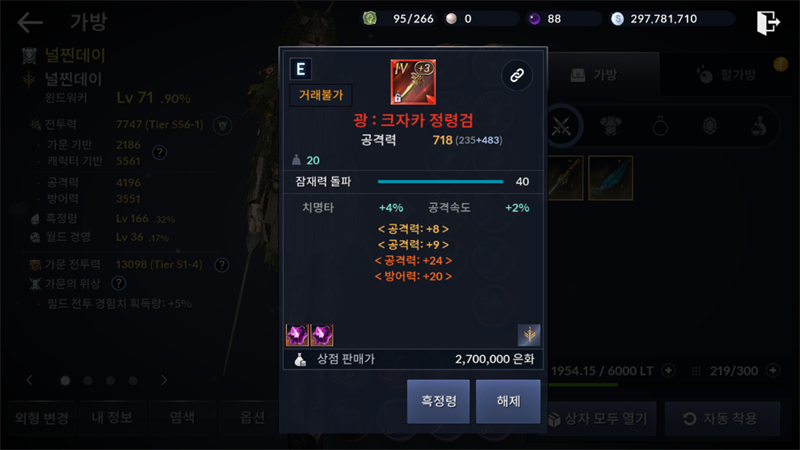Select the ring accessory filter icon
The width and height of the screenshot is (800, 450).
tap(660, 126)
